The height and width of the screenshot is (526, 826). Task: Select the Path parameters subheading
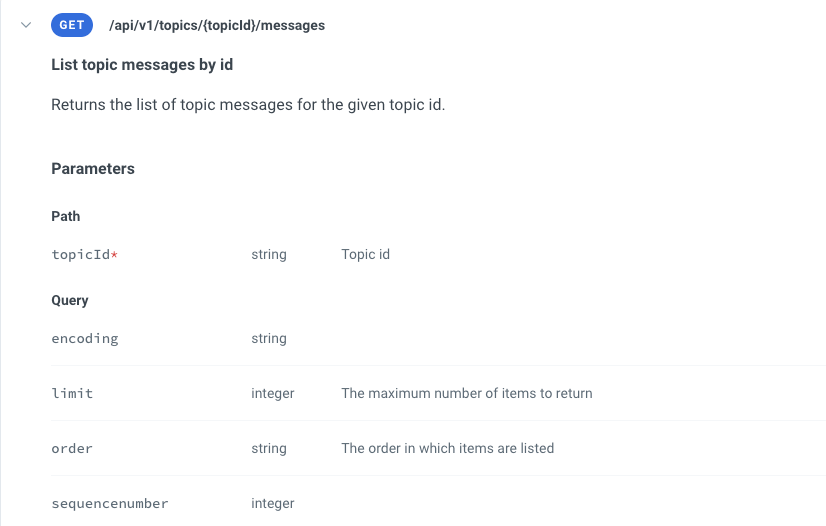point(65,216)
